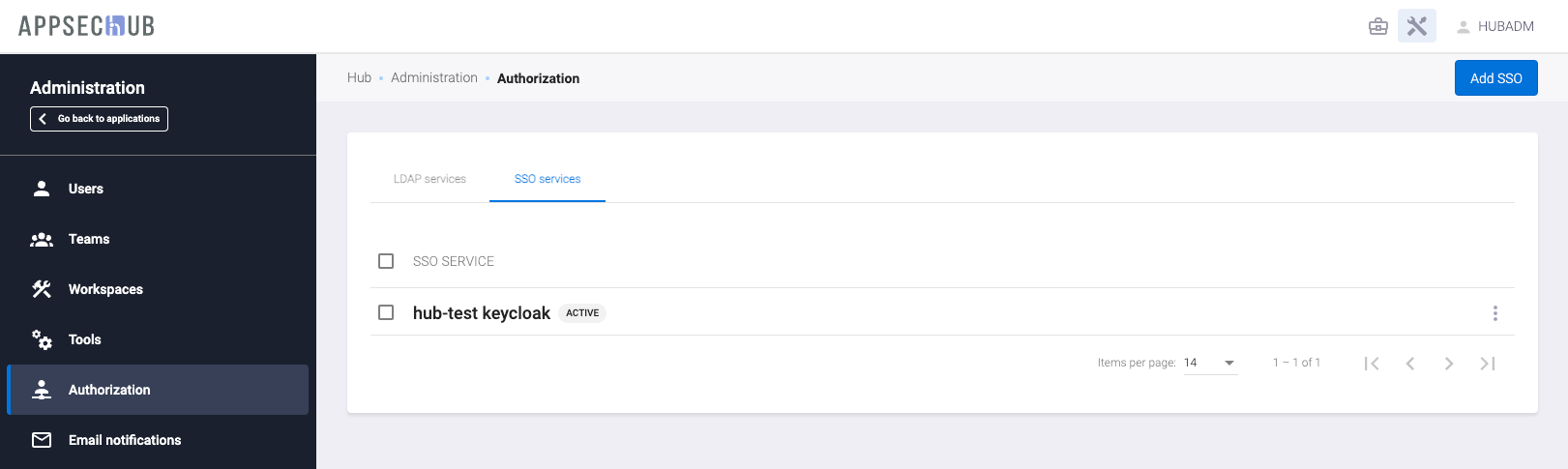Click Go back to applications button
Screen dimensions: 1568x469
point(99,119)
